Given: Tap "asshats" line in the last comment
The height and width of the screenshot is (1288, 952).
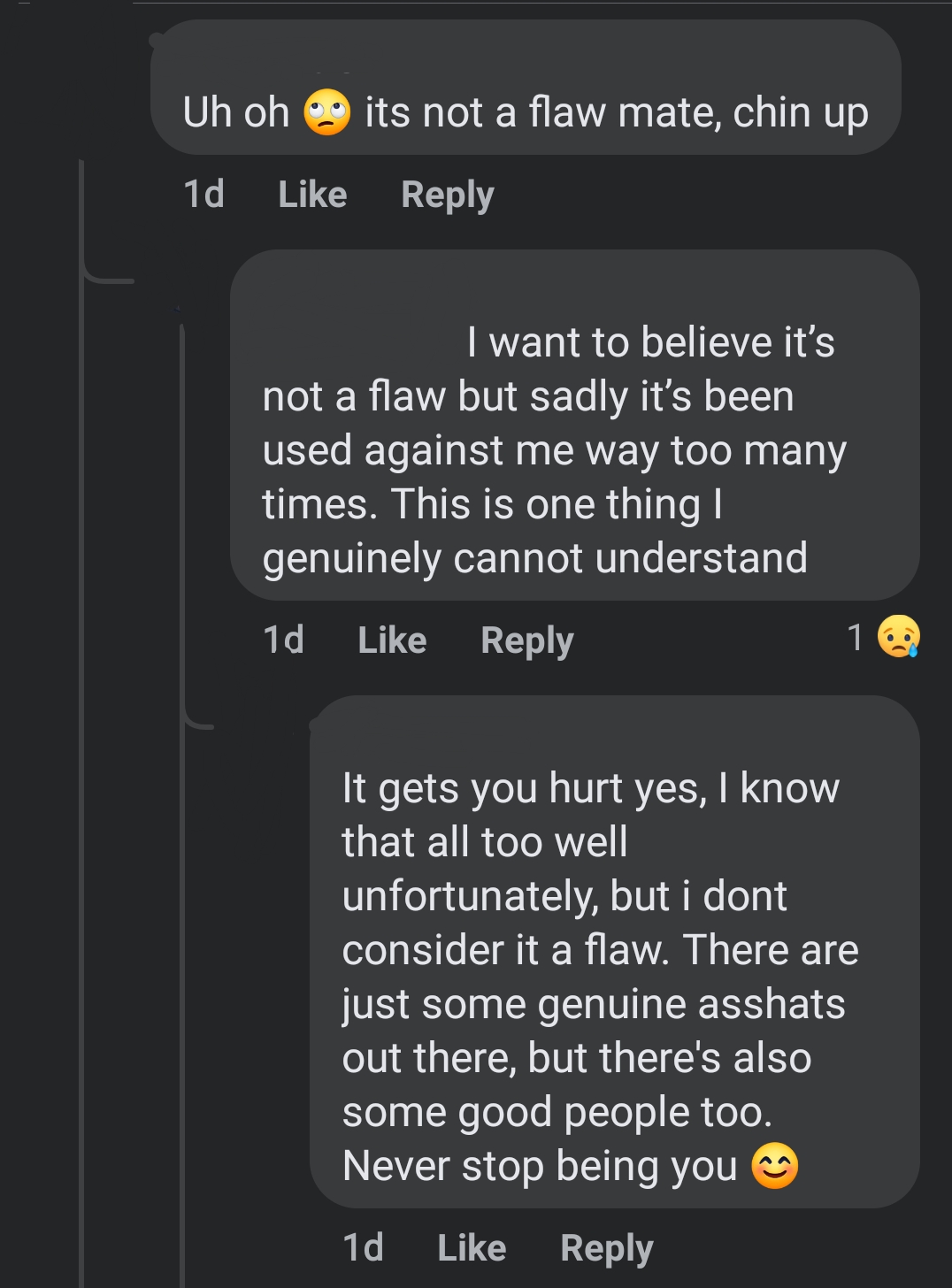Looking at the screenshot, I should (594, 1004).
